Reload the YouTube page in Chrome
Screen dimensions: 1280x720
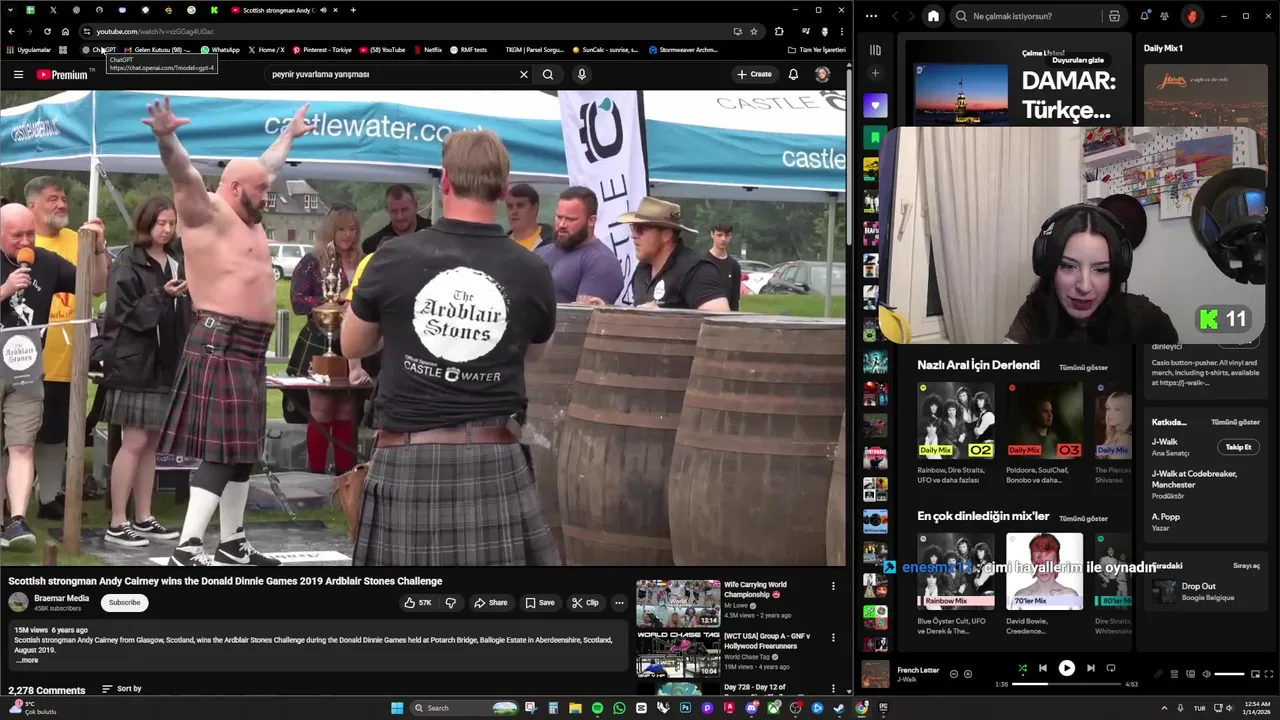point(46,32)
